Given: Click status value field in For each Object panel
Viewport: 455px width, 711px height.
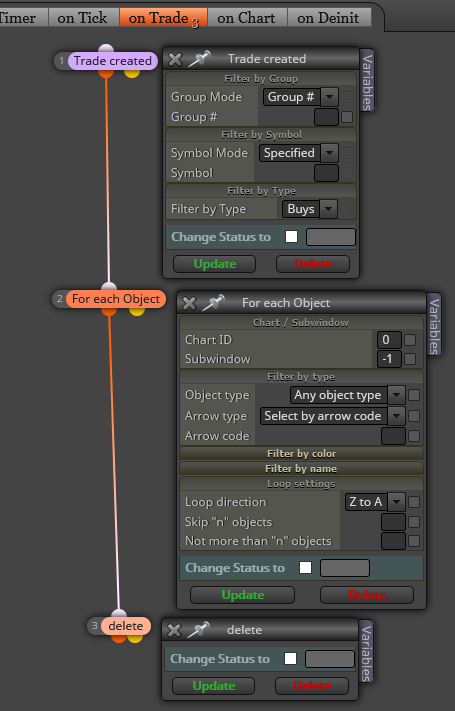Looking at the screenshot, I should tap(345, 568).
